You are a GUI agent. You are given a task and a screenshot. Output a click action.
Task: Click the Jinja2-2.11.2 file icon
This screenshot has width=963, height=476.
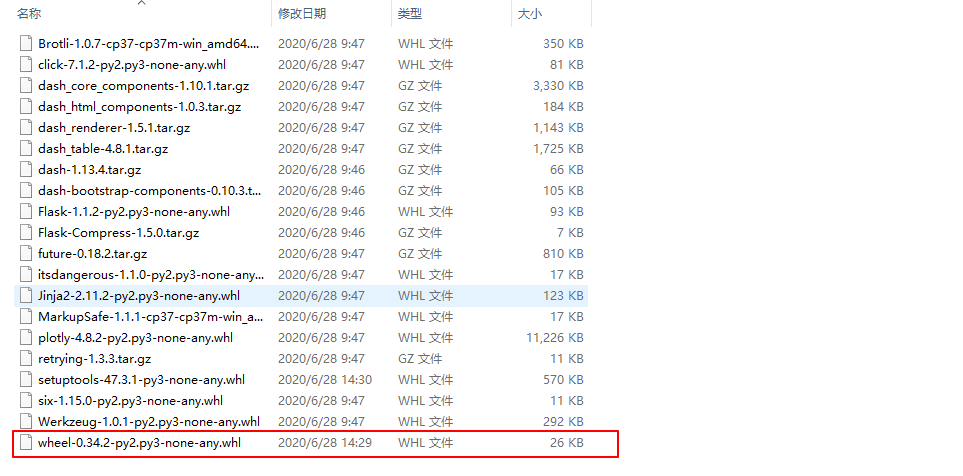[25, 295]
